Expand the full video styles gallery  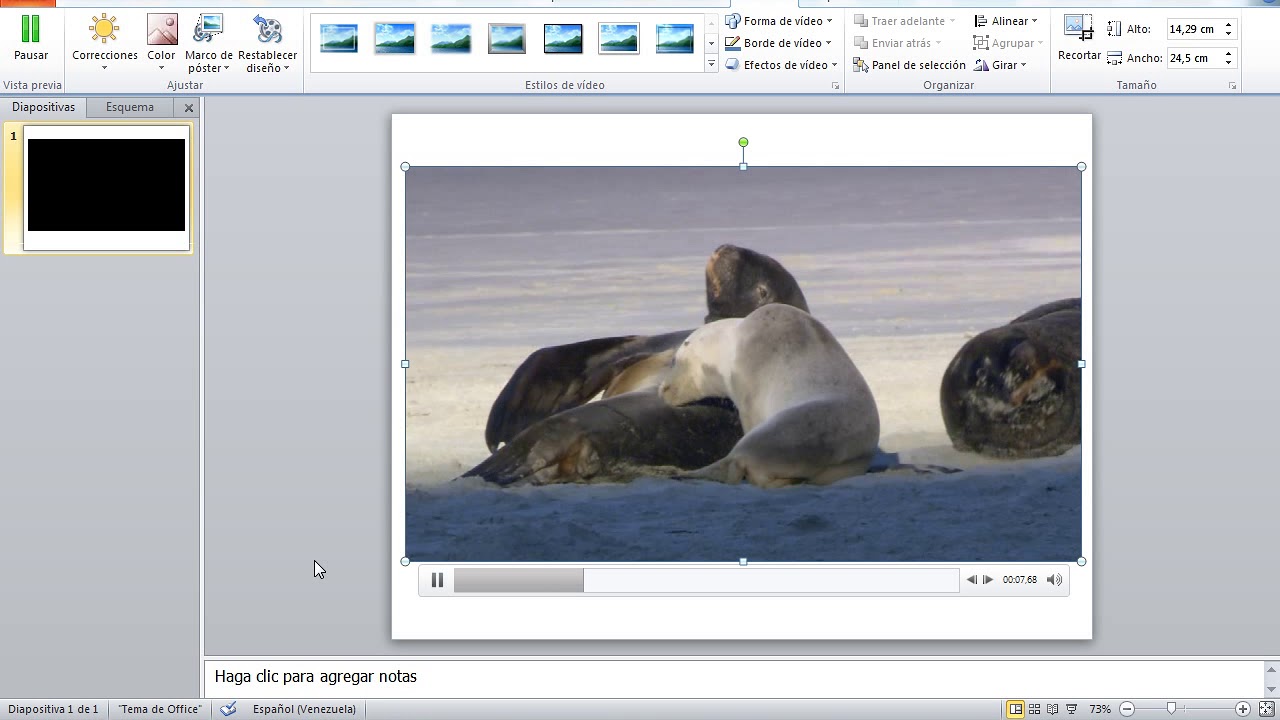point(711,65)
